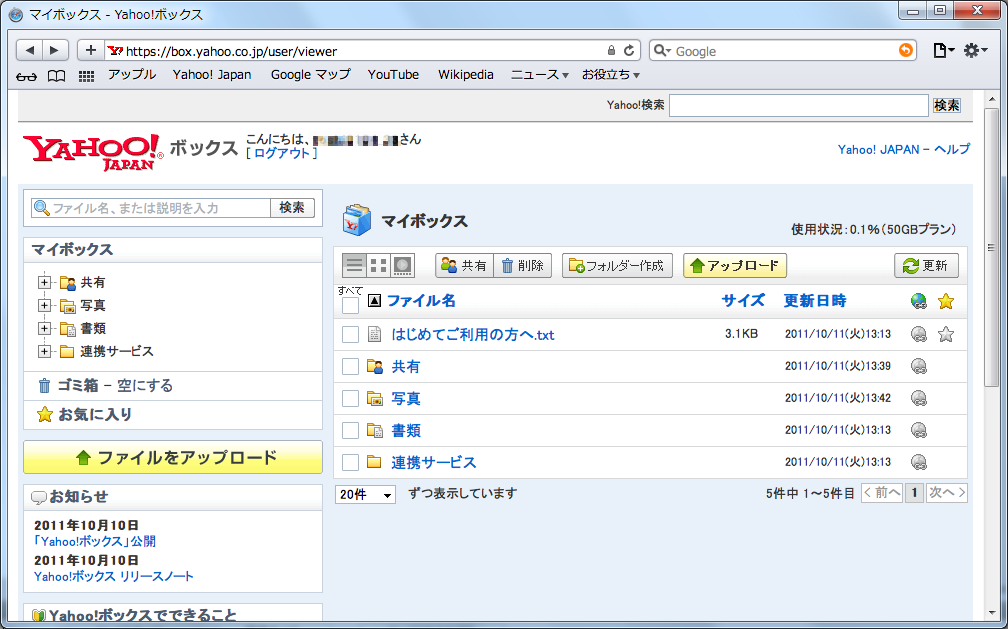
Task: Tick the checkbox for the 連携サービス row
Action: coord(350,462)
